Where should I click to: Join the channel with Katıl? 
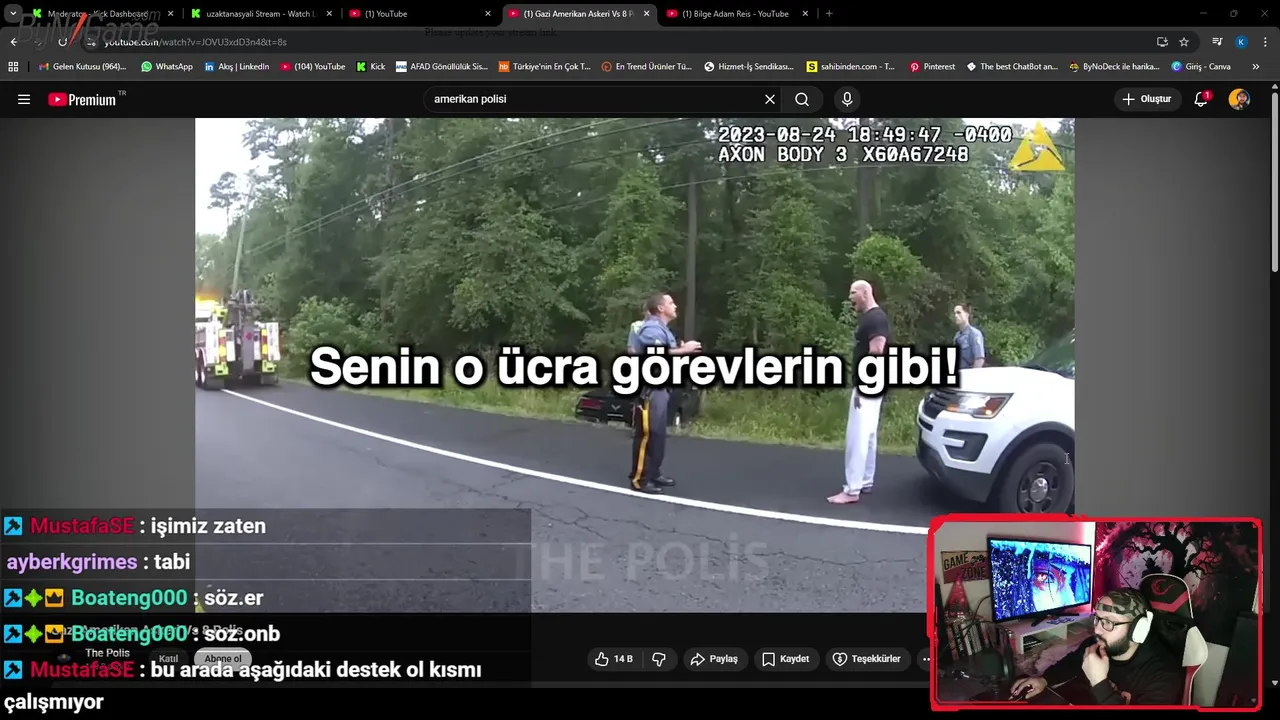click(x=168, y=659)
